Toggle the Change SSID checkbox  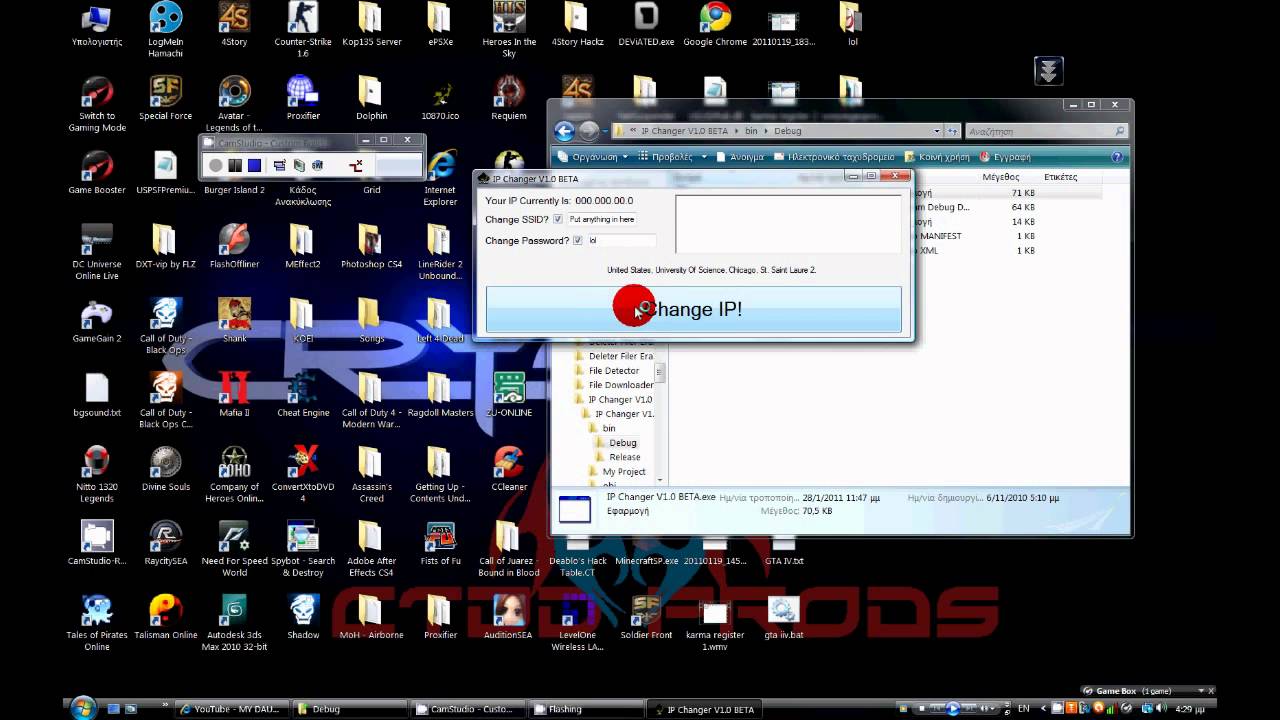pos(558,219)
